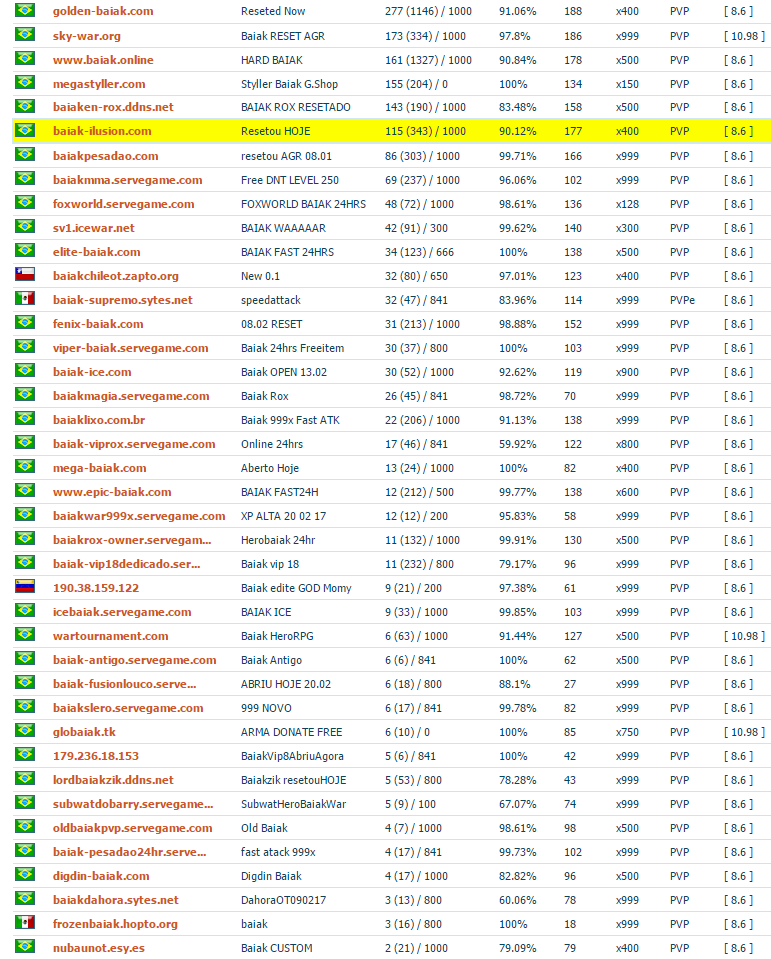Open baiak-ice.com server link
Screen dimensions: 771x959
point(92,372)
